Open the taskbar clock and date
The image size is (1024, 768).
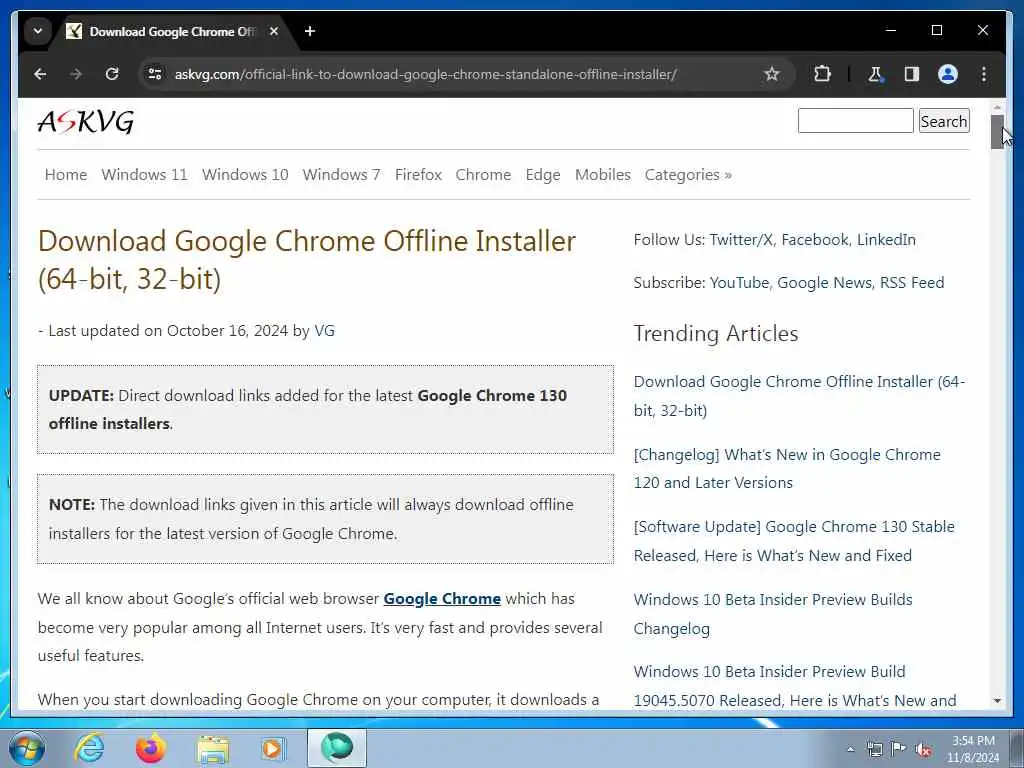click(x=973, y=749)
